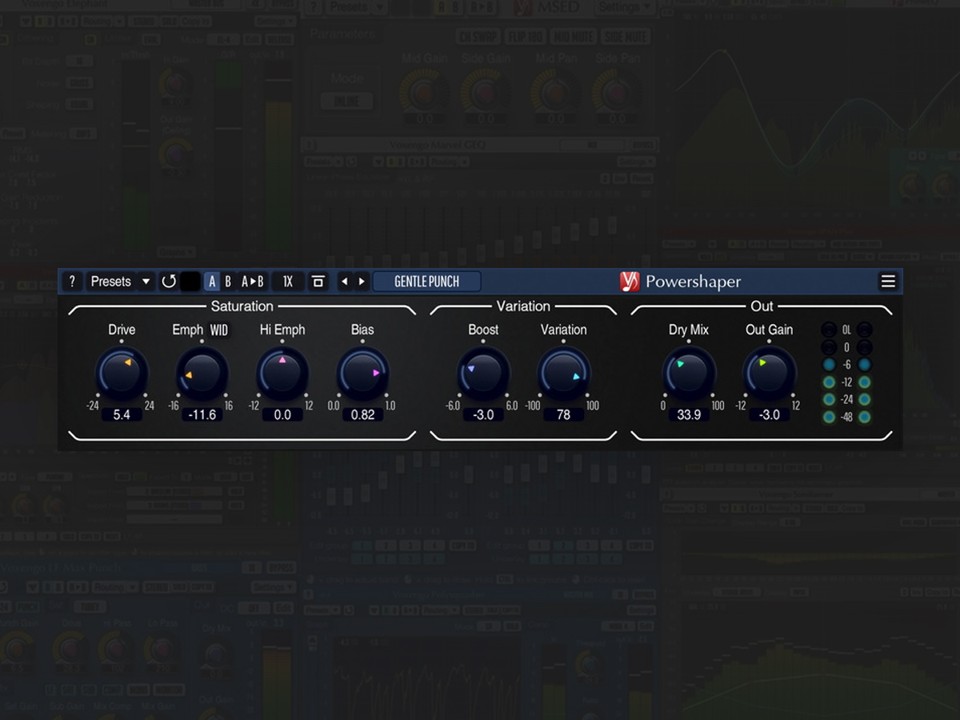Click the Boost label text

pos(483,329)
